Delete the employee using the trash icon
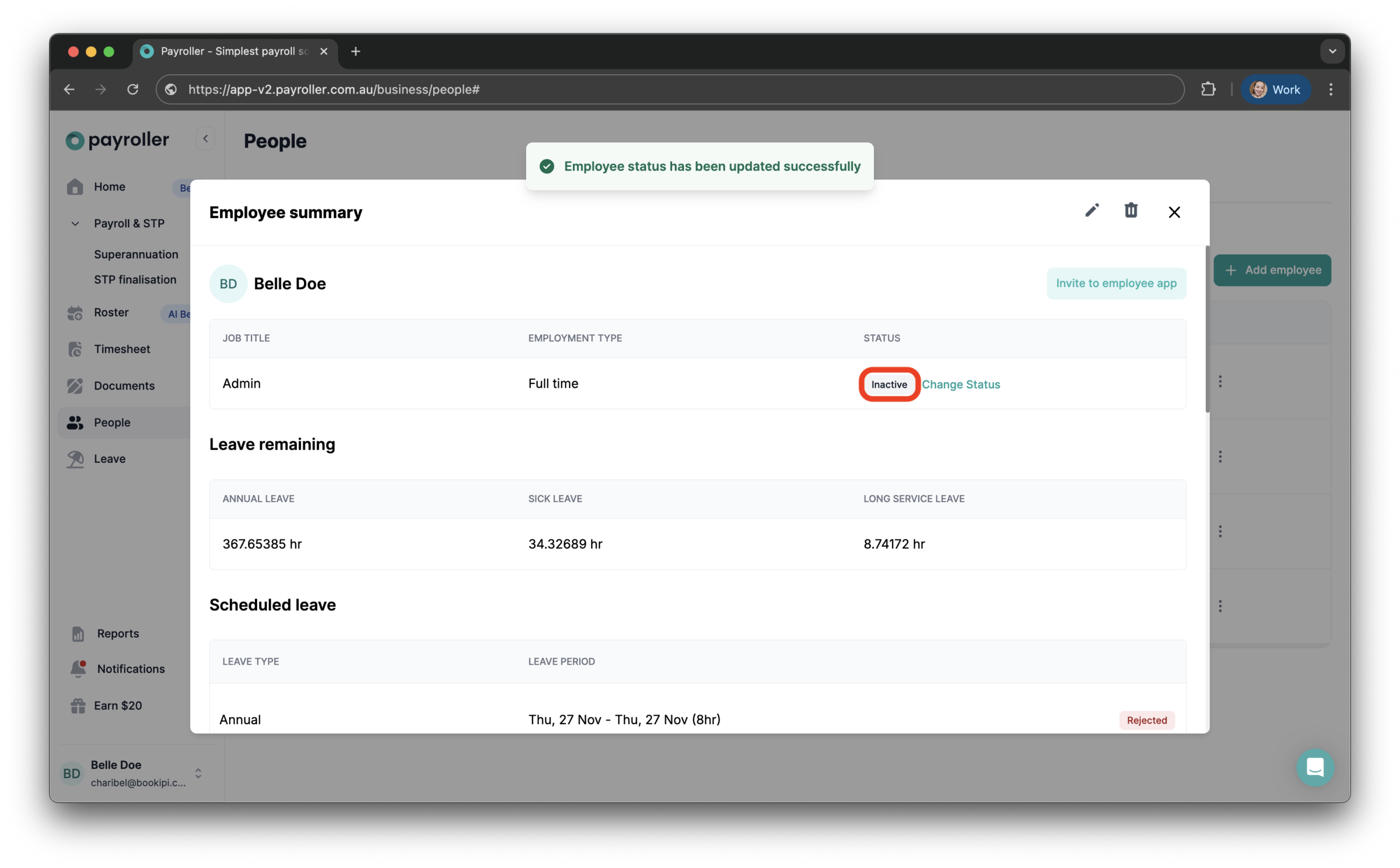 1130,210
